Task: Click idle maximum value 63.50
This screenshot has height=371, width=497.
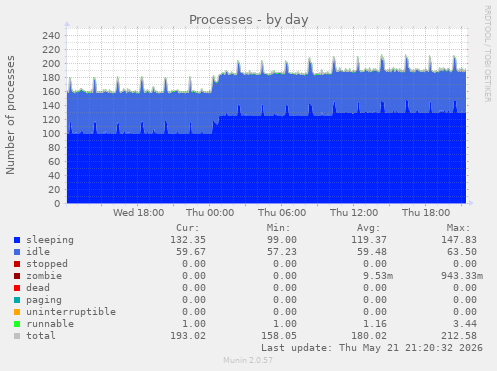Action: (462, 252)
